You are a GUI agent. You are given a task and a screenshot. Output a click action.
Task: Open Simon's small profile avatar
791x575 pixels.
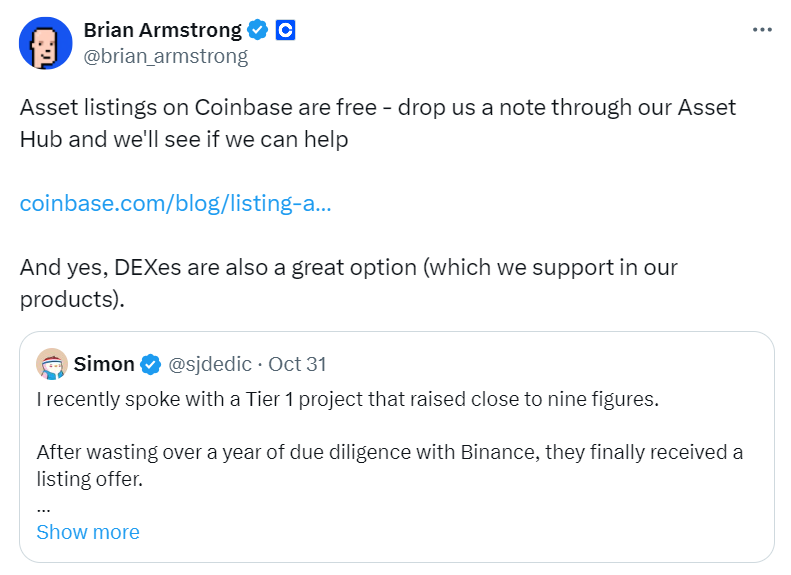tap(52, 364)
